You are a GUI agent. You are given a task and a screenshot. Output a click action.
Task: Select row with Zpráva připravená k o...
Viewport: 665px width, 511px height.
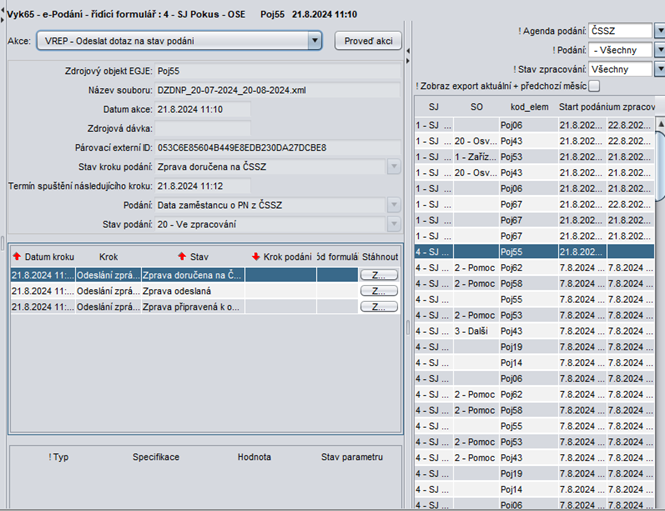pos(205,307)
